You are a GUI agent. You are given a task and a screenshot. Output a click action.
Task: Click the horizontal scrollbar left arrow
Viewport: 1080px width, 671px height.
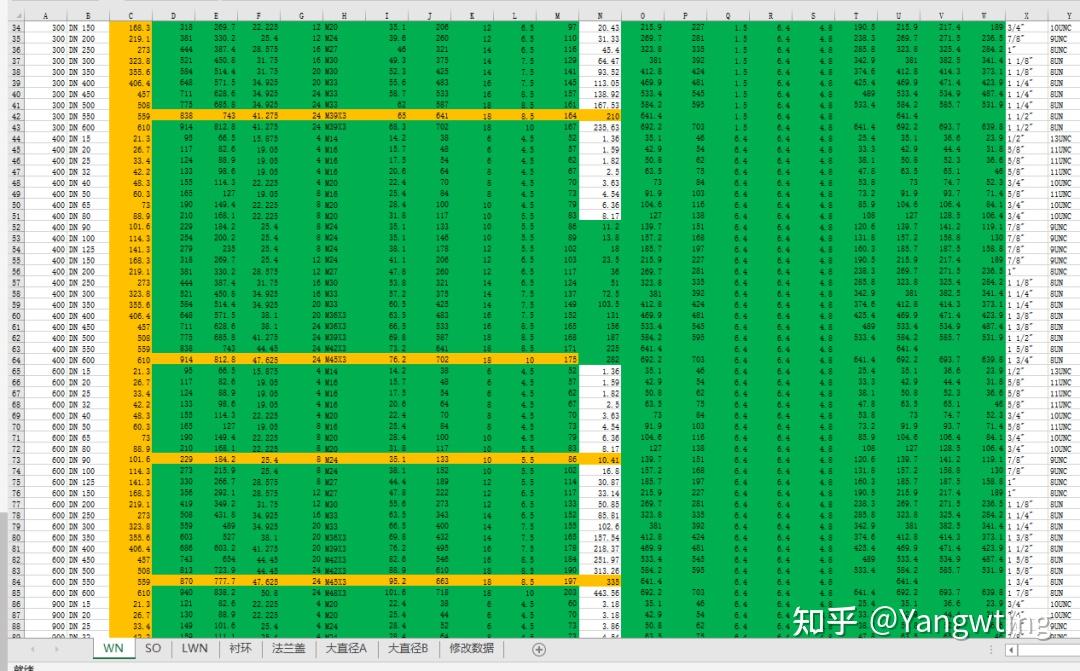click(x=1011, y=650)
